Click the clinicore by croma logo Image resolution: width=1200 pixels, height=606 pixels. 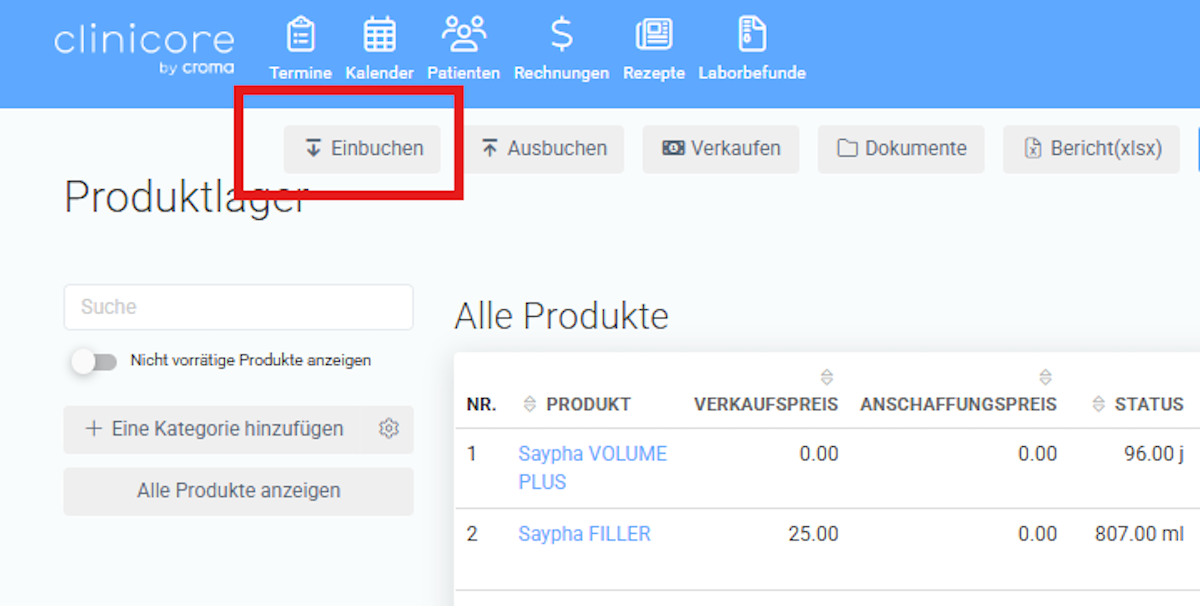(144, 48)
